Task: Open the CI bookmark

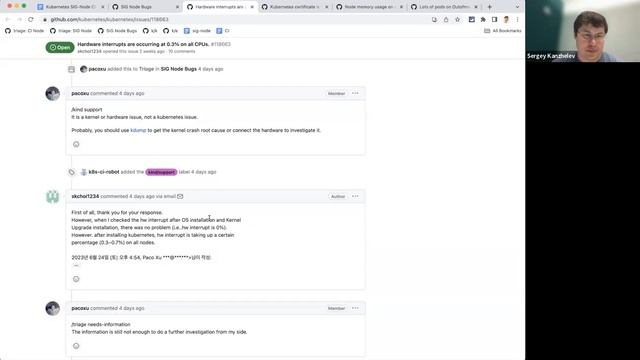Action: [x=223, y=31]
